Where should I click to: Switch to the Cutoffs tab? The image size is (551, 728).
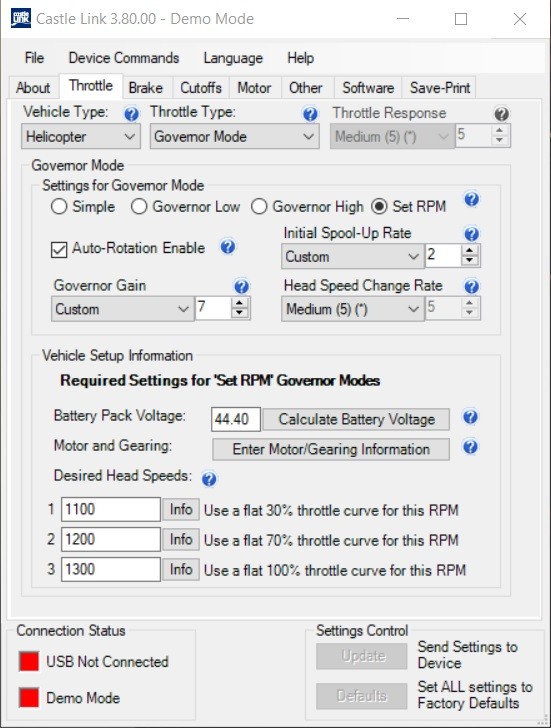click(x=201, y=87)
